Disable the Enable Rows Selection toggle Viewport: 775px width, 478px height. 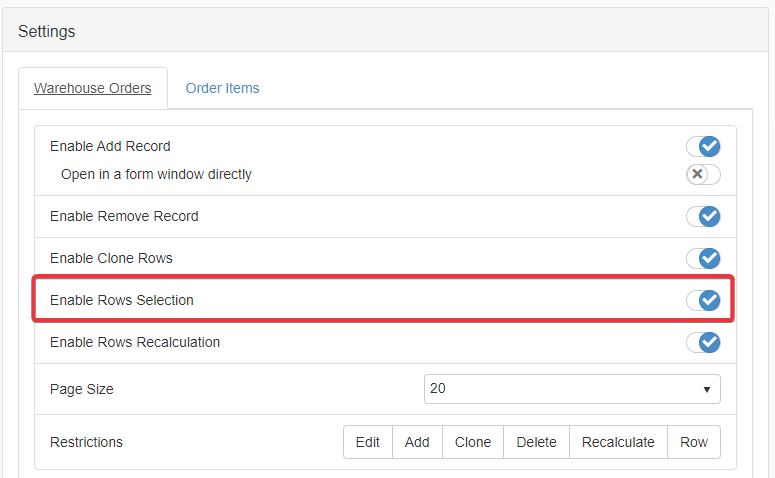[x=703, y=301]
